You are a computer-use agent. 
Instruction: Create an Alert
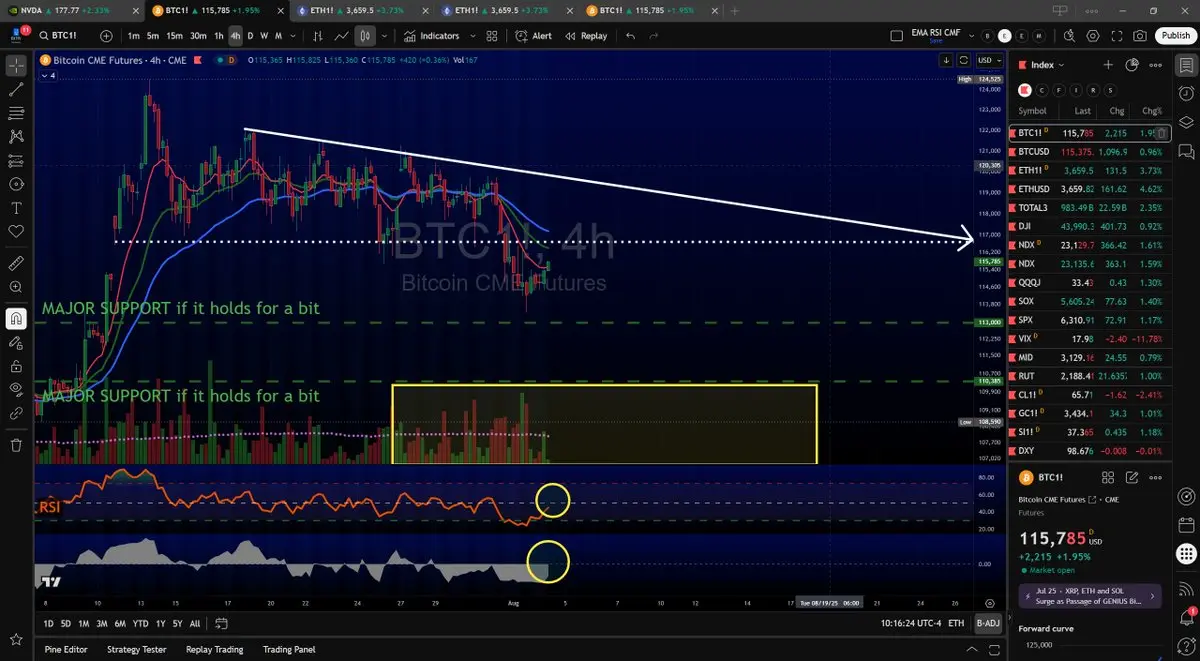click(533, 36)
